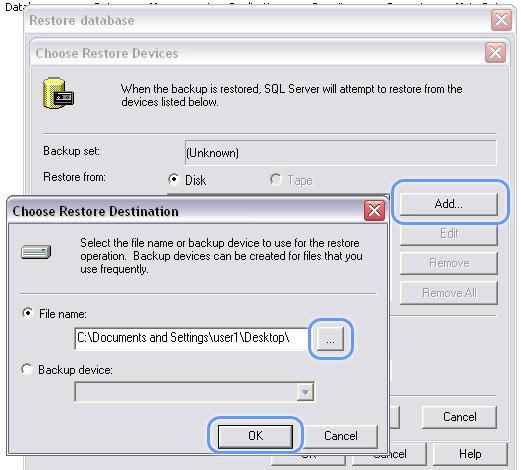Click the Backup set (Unknown) field
This screenshot has width=521, height=470.
(x=340, y=153)
